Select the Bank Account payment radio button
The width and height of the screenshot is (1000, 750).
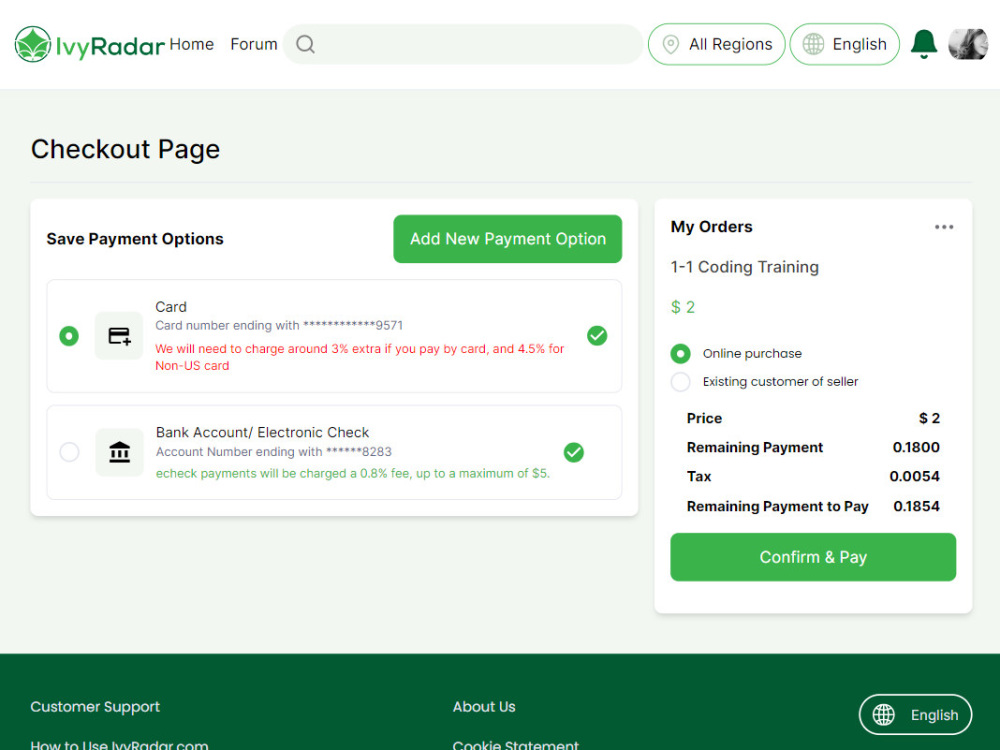[69, 452]
